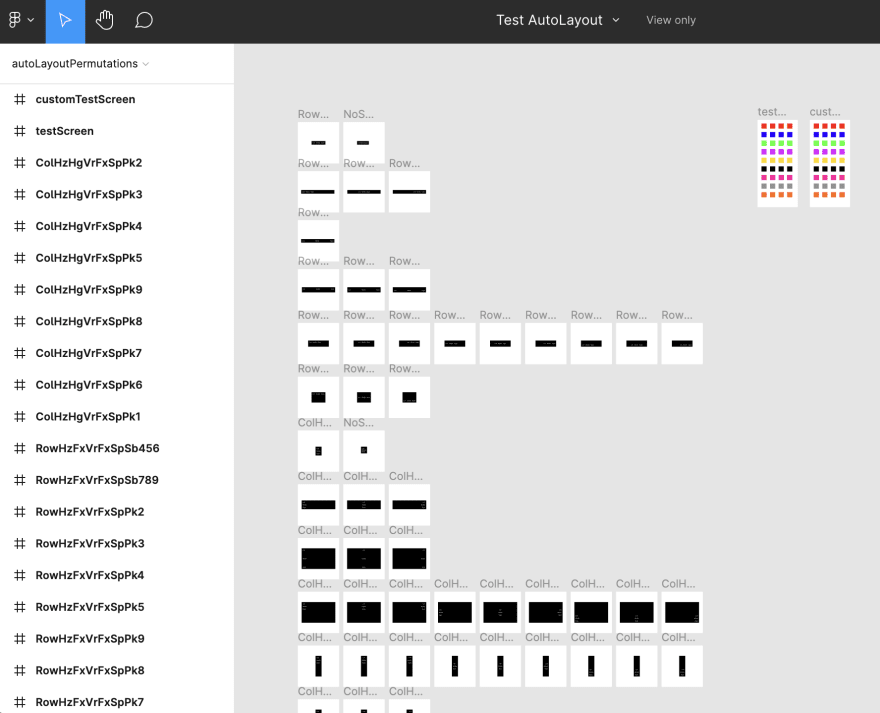Click the frame icon beside RowHzFxVrFxSpPk2
This screenshot has width=880, height=713.
[x=20, y=511]
